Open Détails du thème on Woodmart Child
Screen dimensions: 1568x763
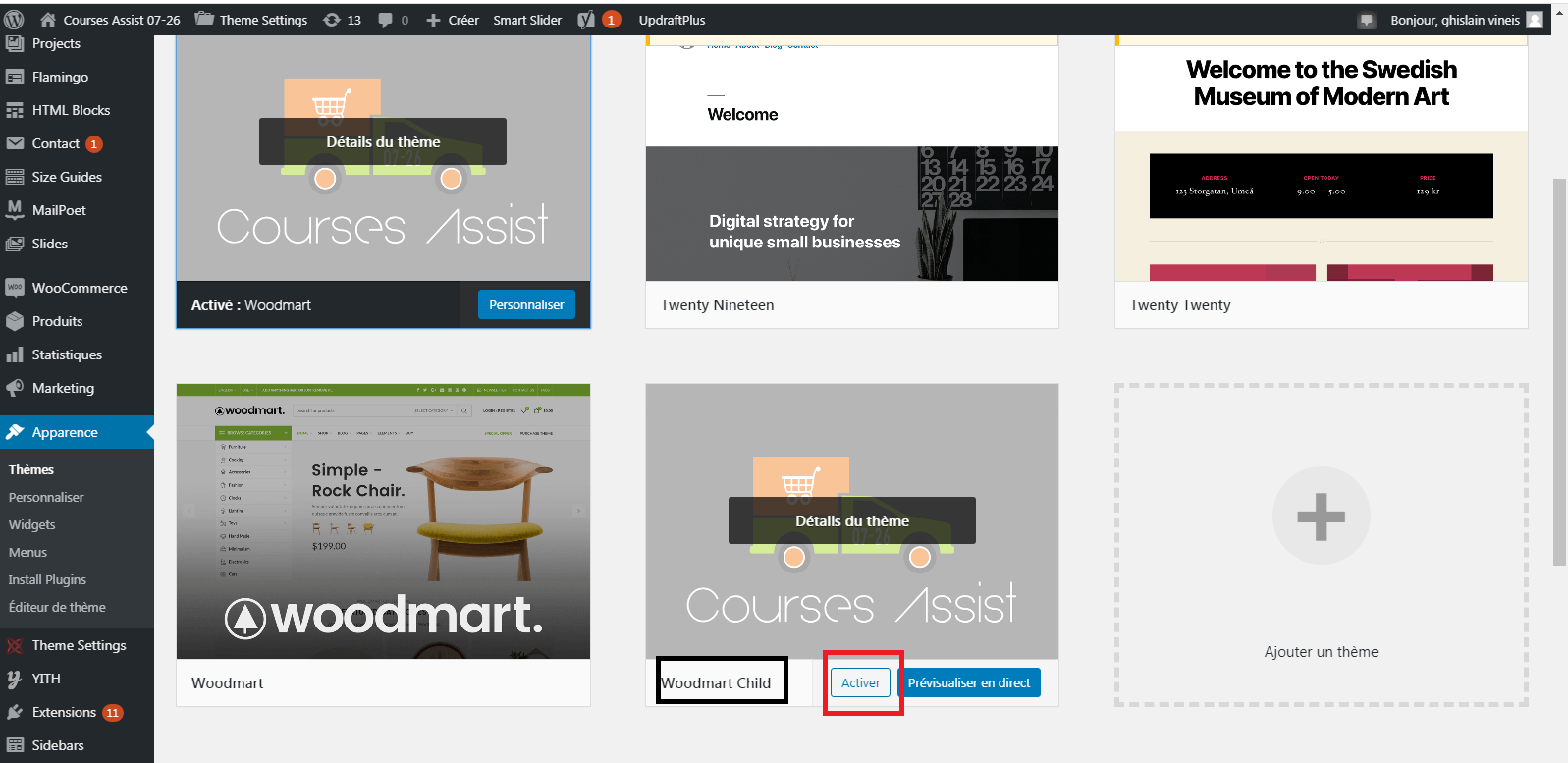(x=852, y=520)
